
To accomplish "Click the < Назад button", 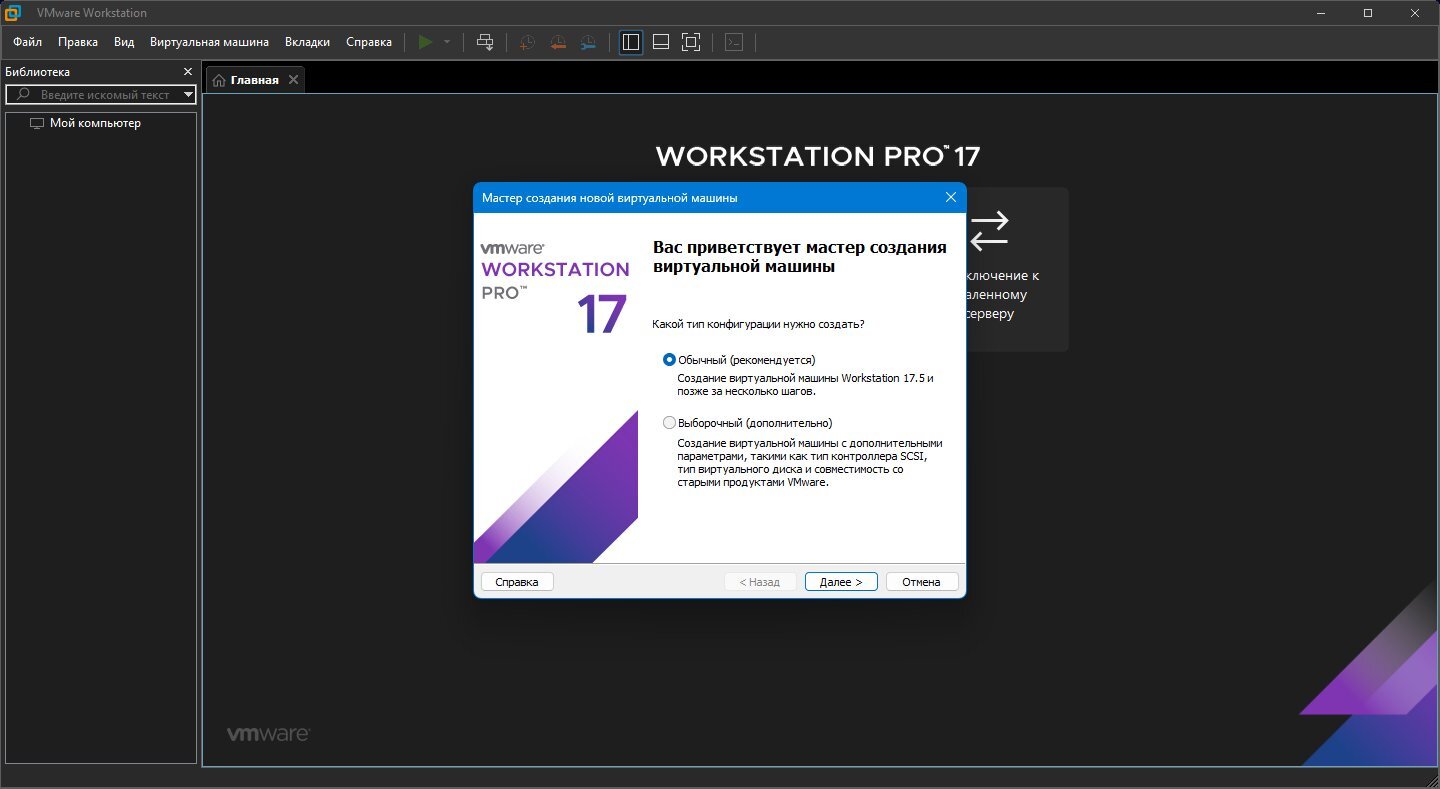I will click(x=760, y=582).
